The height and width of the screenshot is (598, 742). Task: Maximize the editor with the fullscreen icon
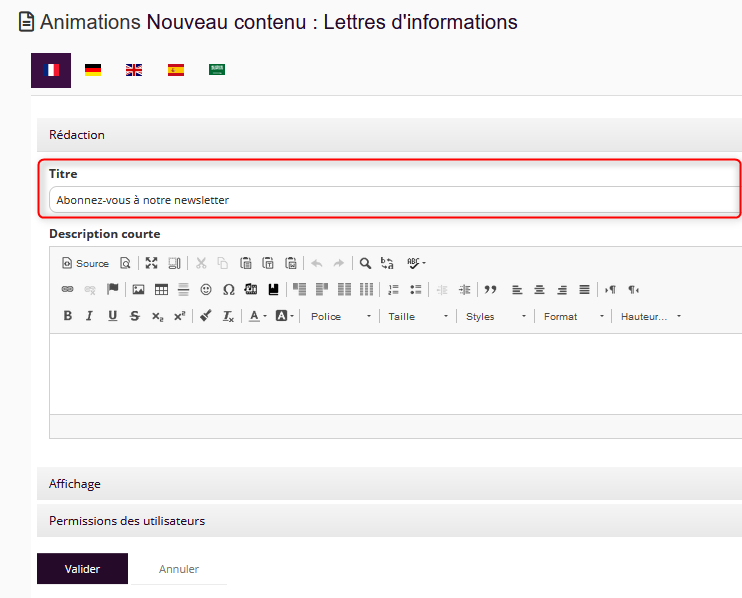pos(151,263)
